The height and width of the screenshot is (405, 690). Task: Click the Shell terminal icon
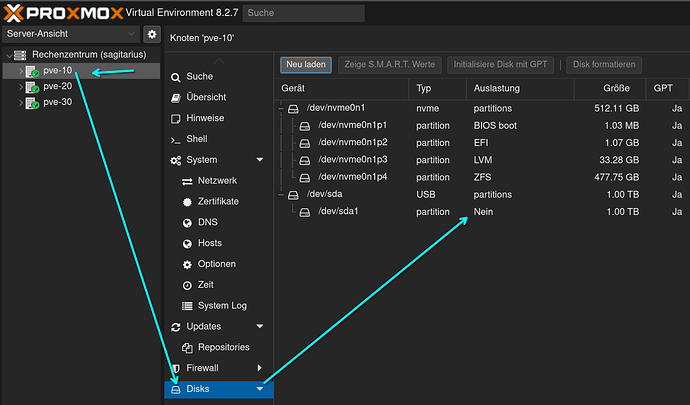pos(176,140)
